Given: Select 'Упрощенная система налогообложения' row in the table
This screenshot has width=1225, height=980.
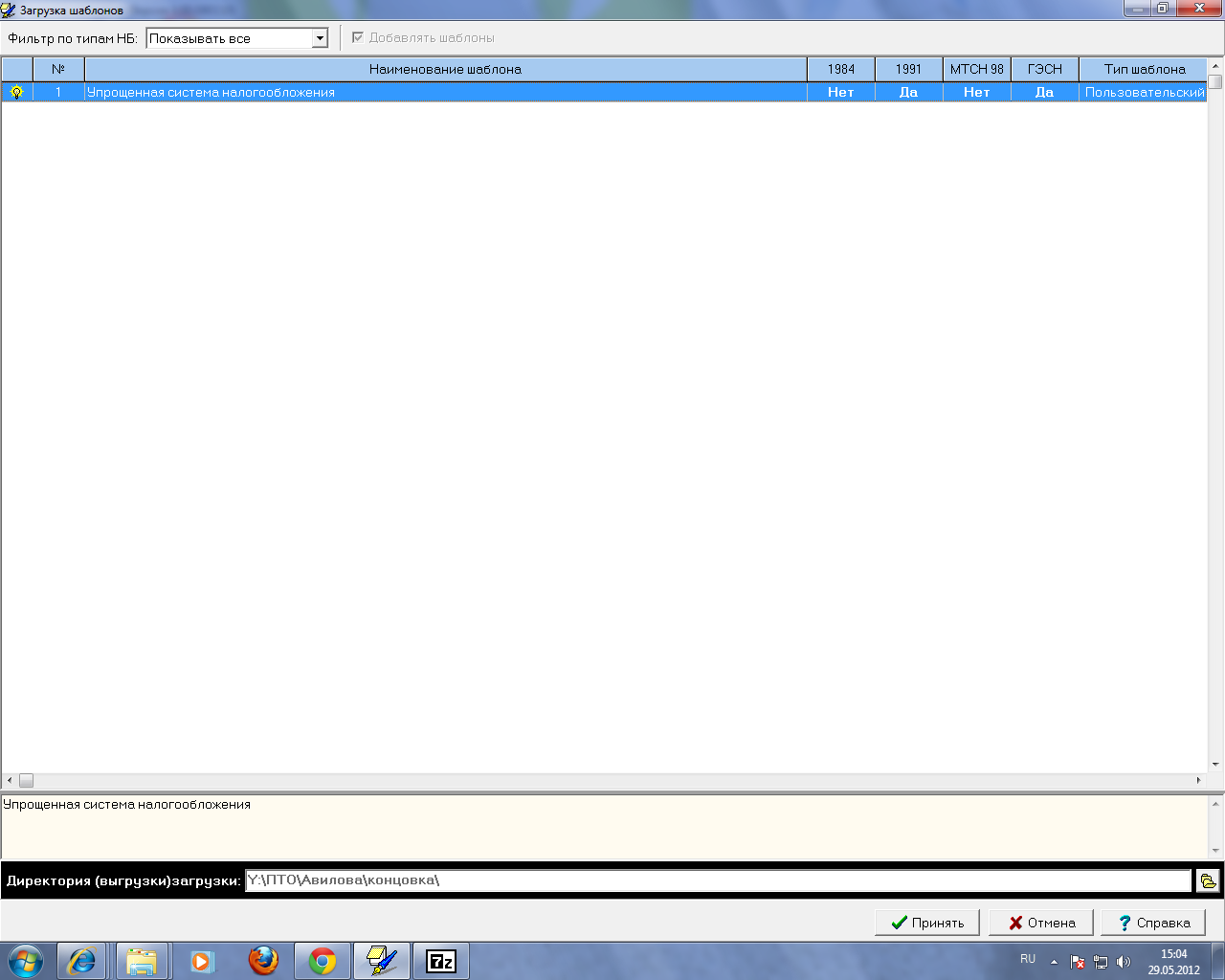Looking at the screenshot, I should click(x=604, y=92).
